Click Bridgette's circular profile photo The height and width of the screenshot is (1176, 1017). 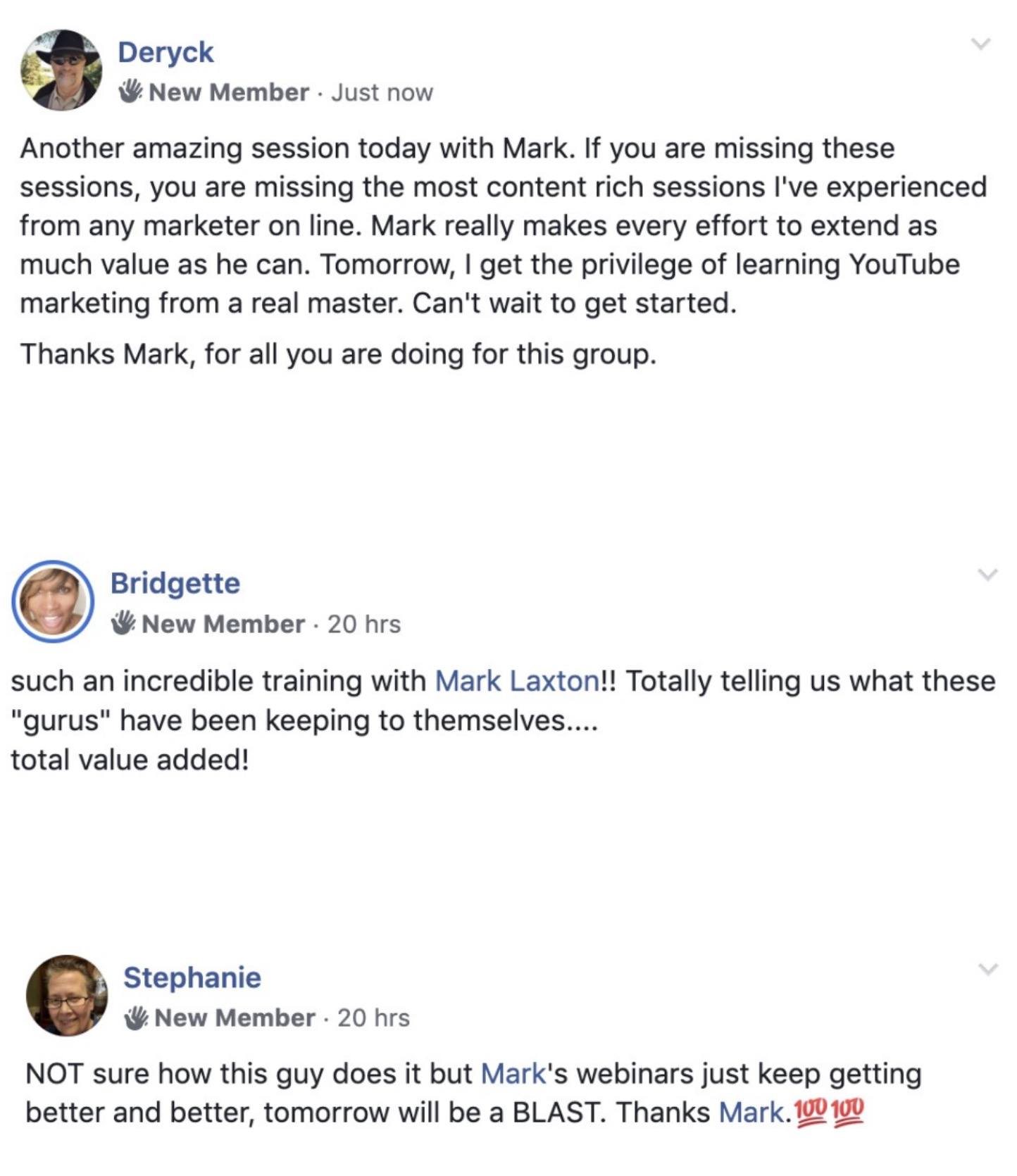[54, 602]
